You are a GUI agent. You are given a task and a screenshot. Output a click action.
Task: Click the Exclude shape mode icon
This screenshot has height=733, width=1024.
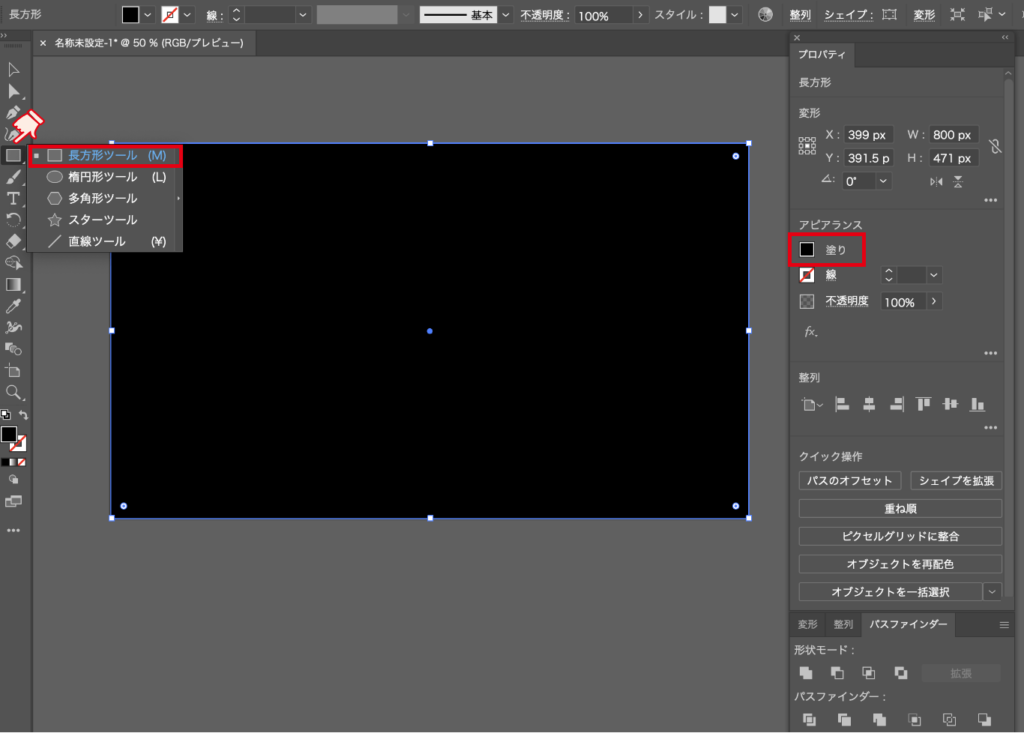[x=901, y=673]
